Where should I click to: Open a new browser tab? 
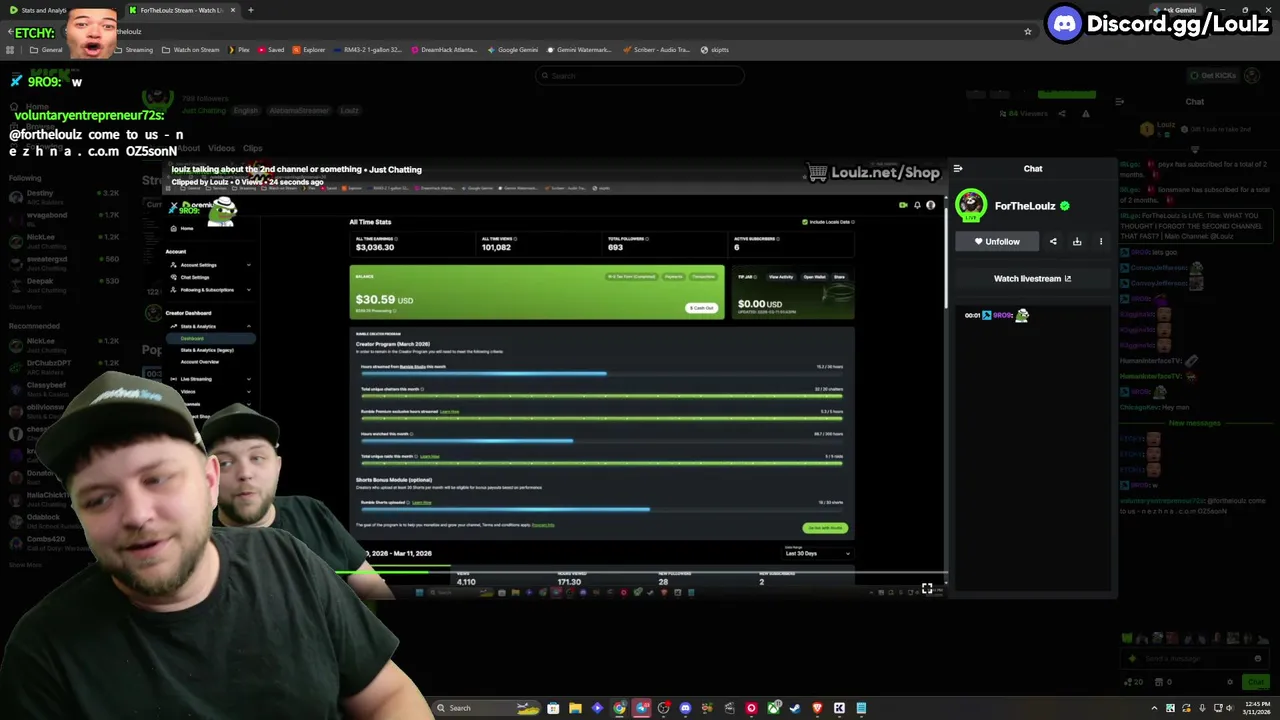pos(250,10)
